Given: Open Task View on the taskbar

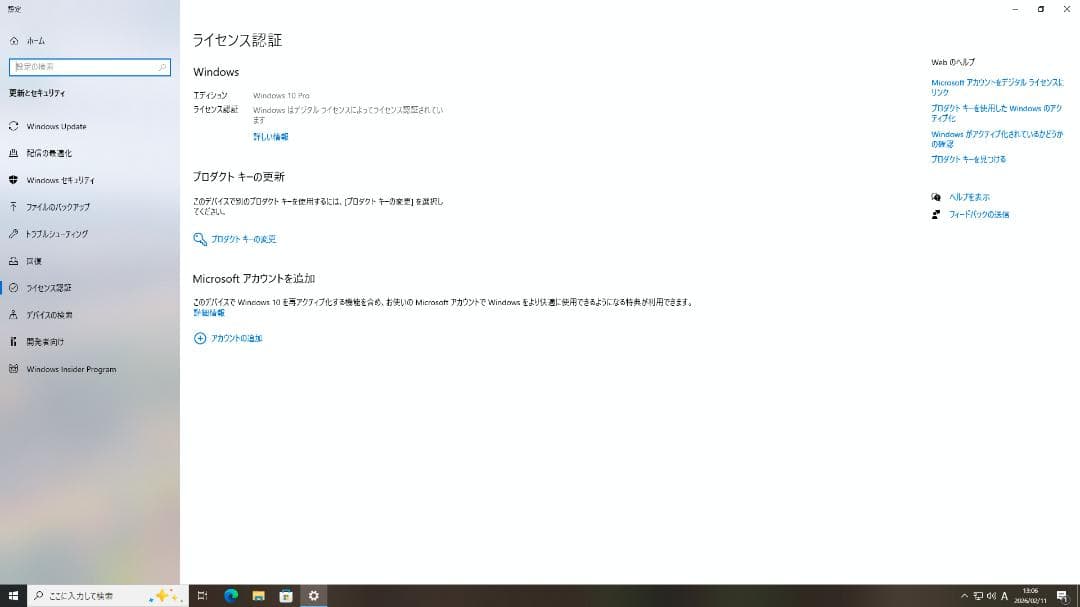Looking at the screenshot, I should coord(202,595).
